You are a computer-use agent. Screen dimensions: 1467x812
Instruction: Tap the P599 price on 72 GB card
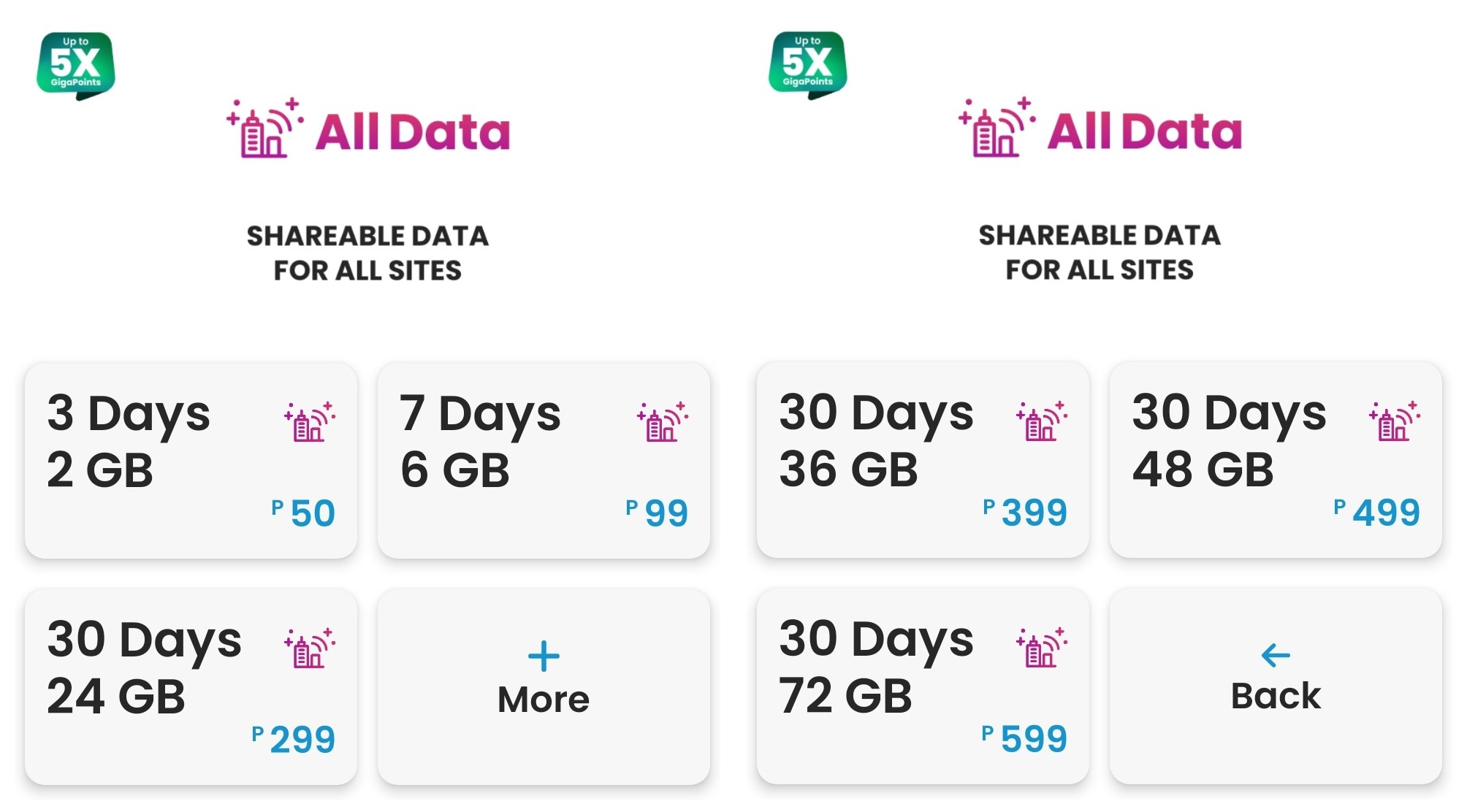tap(1025, 738)
